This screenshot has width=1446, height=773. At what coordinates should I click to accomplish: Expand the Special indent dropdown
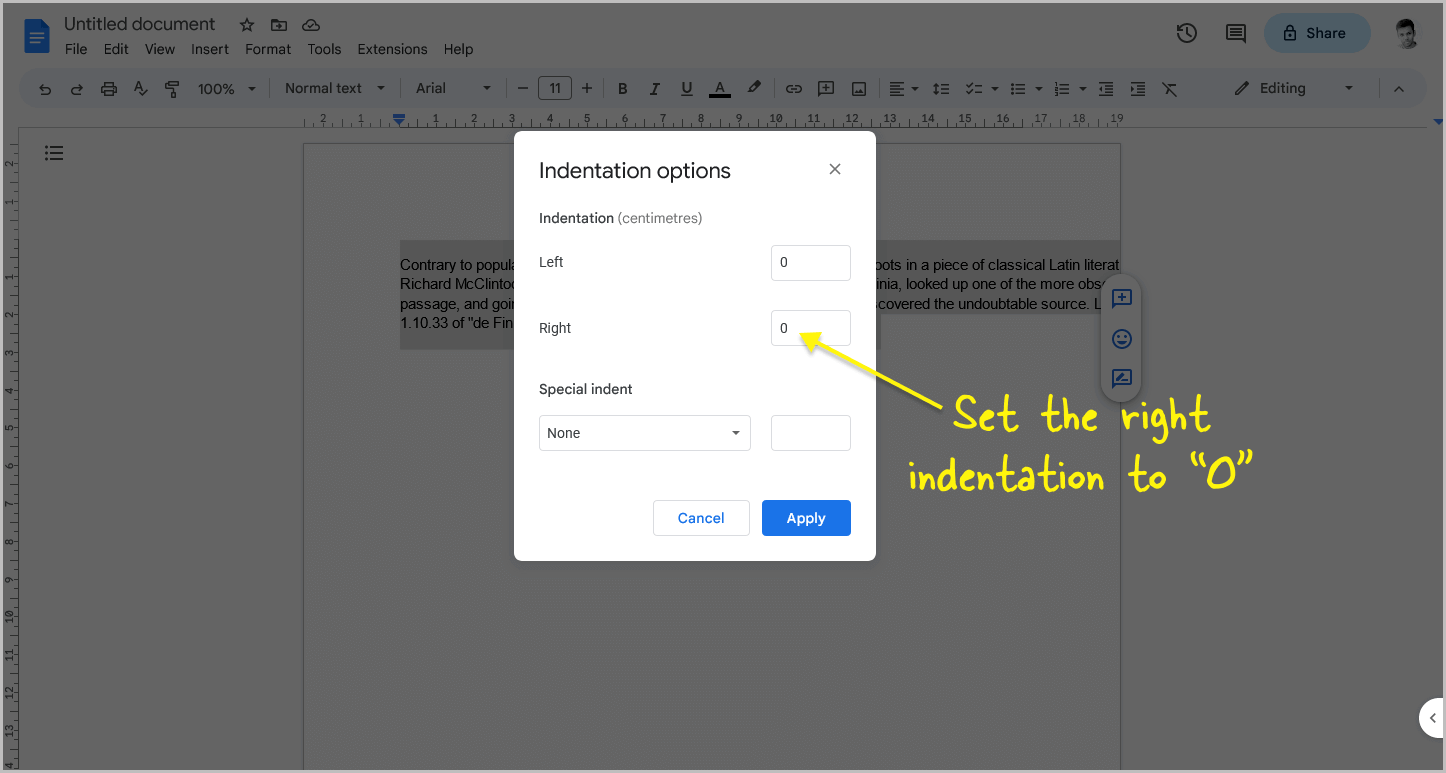pyautogui.click(x=644, y=433)
